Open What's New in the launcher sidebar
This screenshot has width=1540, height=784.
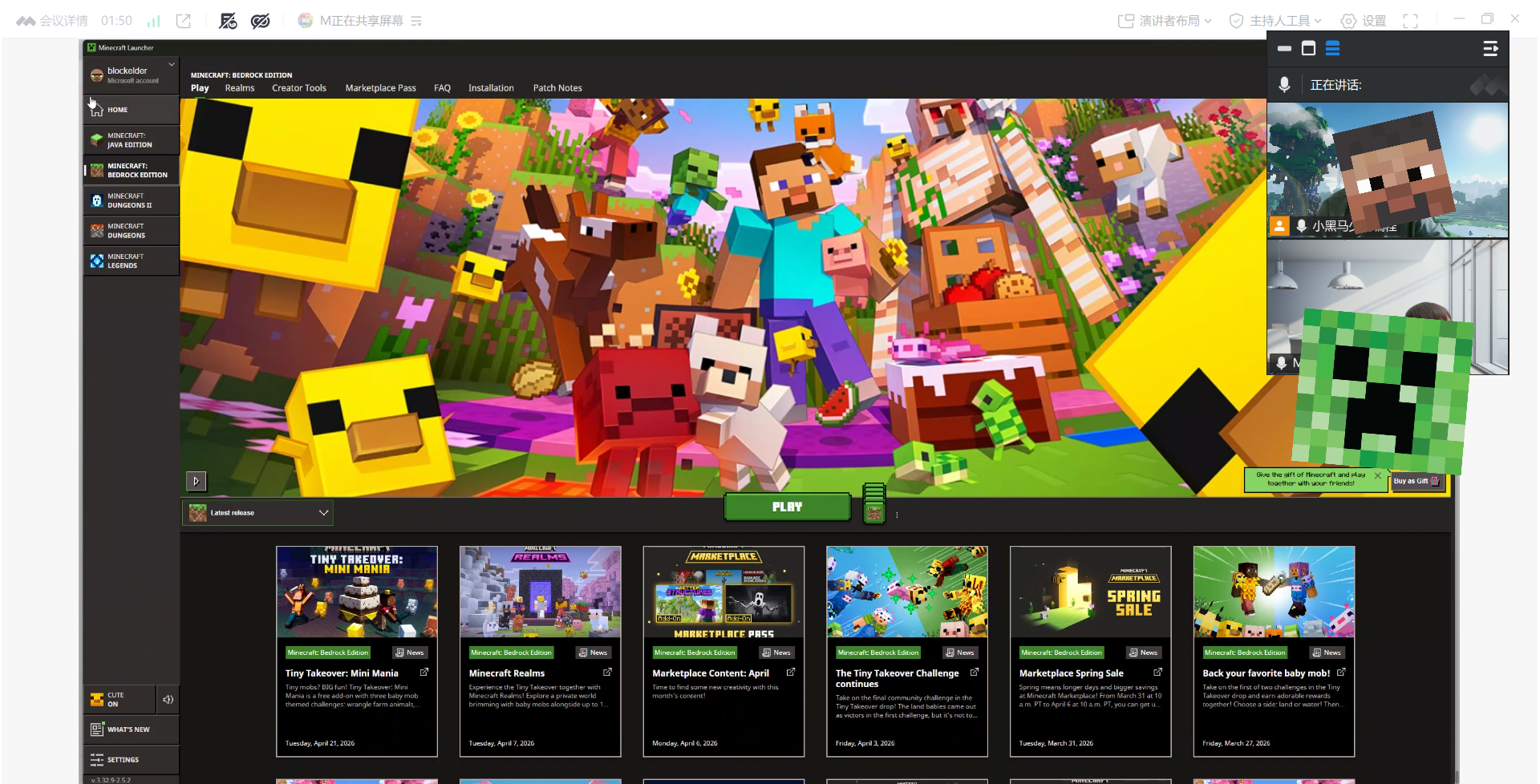[x=132, y=729]
